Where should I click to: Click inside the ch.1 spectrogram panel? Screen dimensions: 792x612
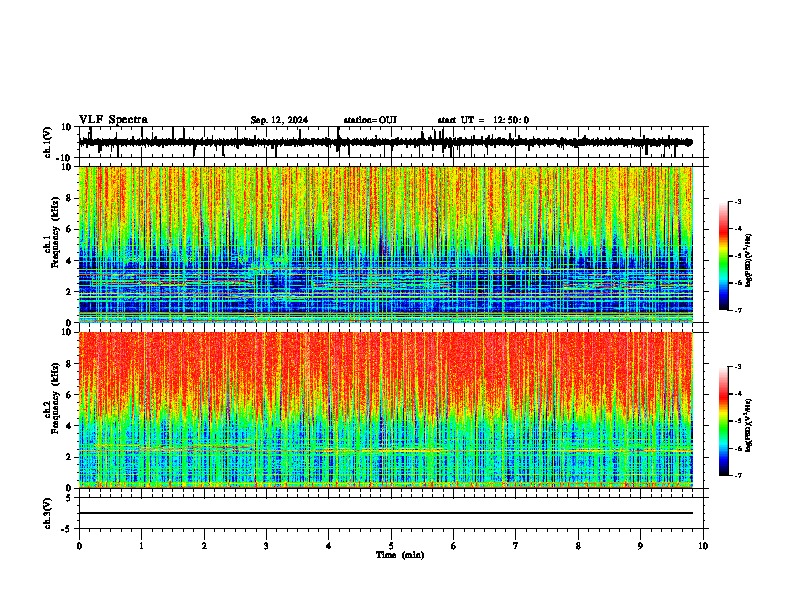click(x=385, y=244)
